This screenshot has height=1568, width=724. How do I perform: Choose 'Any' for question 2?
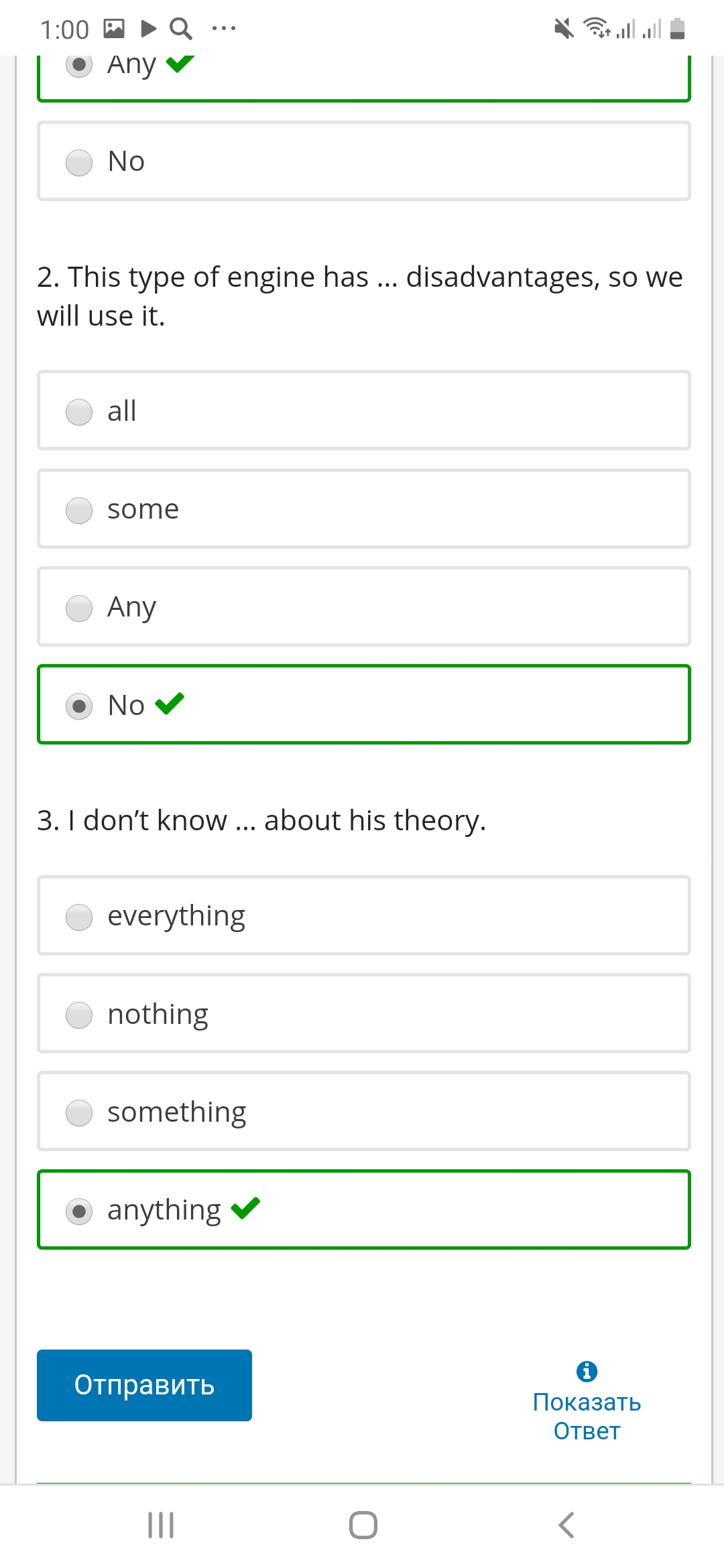[x=364, y=606]
